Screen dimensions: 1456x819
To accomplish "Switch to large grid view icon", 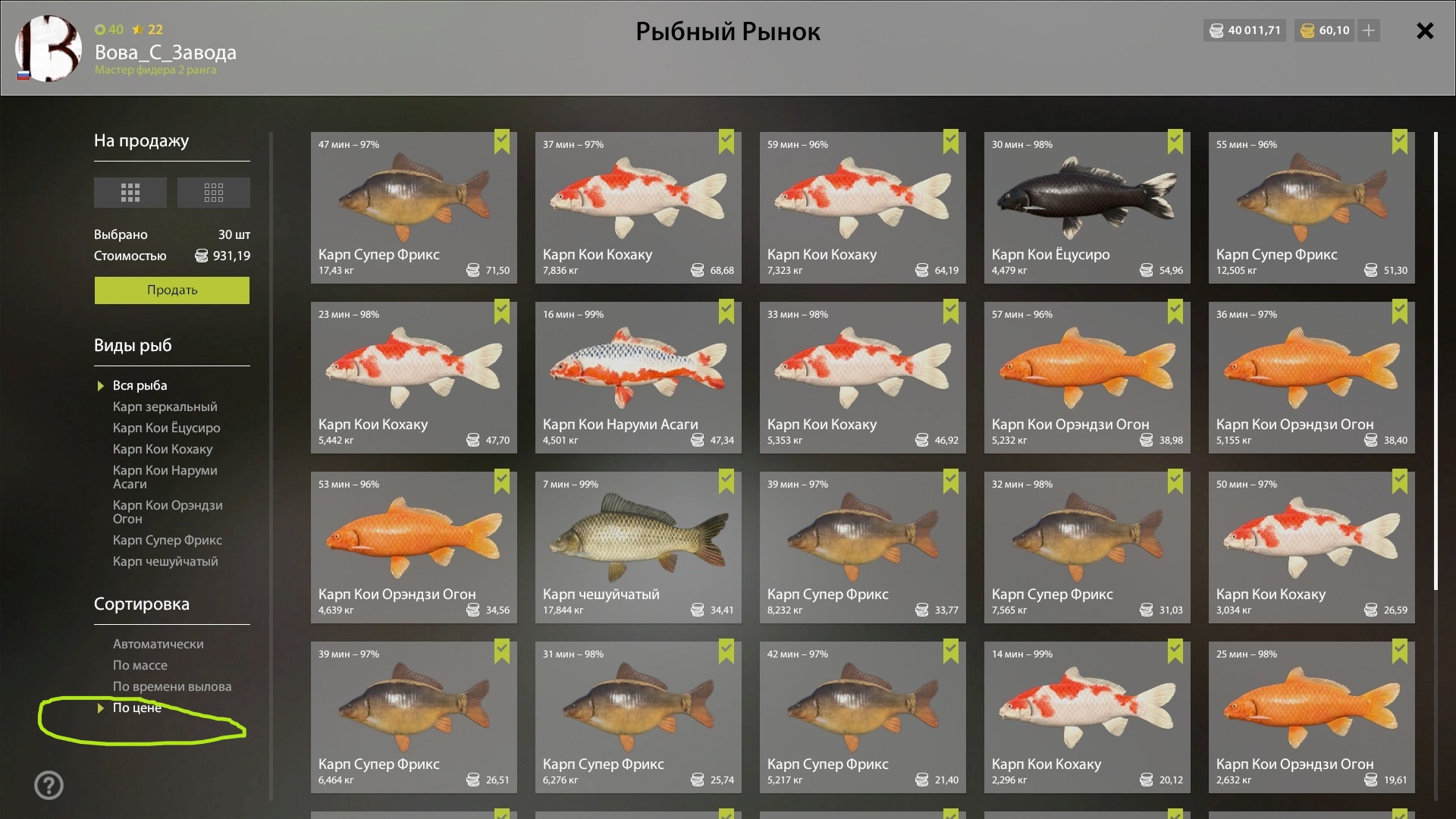I will tap(130, 193).
